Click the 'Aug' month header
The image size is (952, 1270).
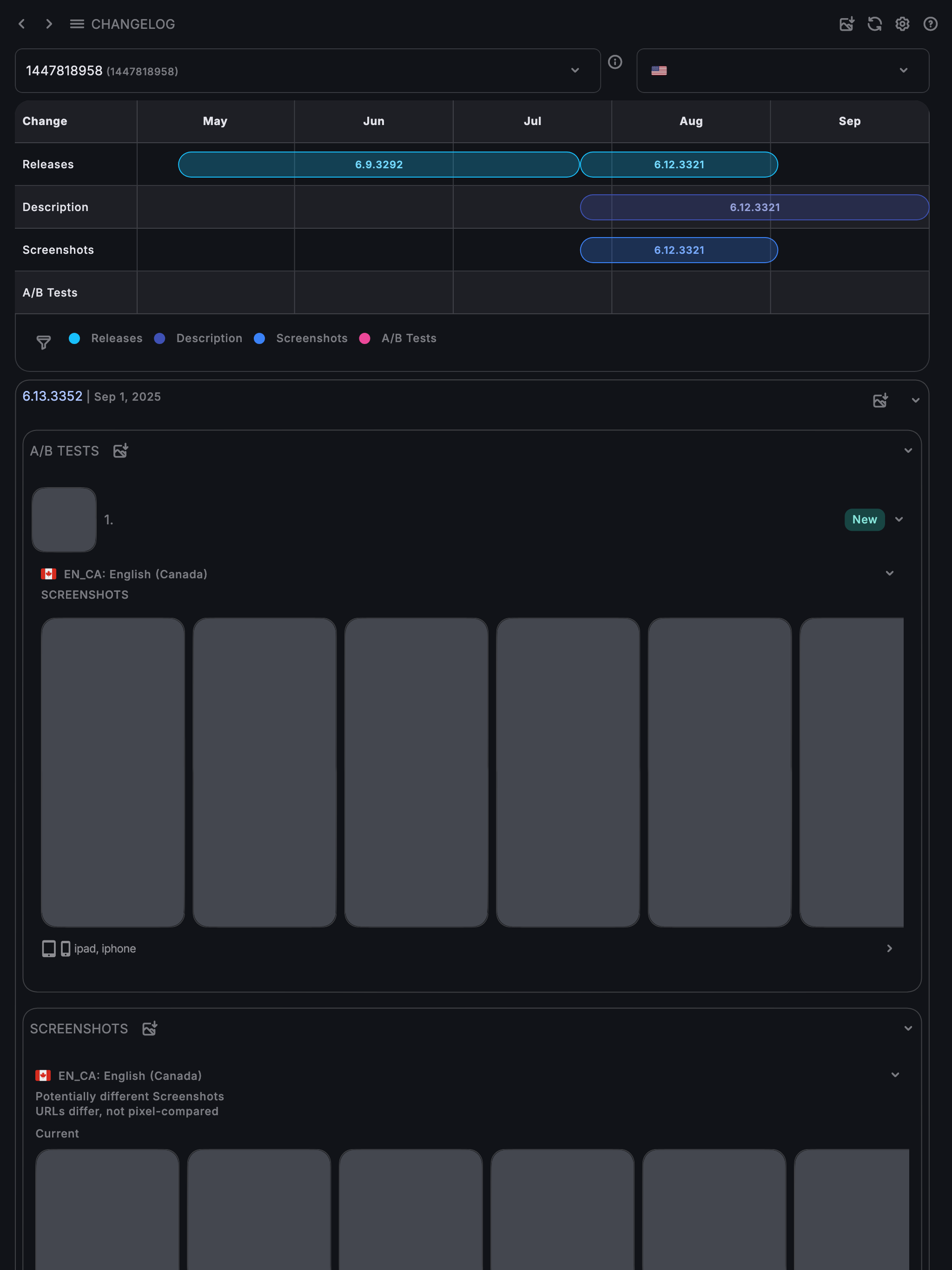pyautogui.click(x=691, y=121)
